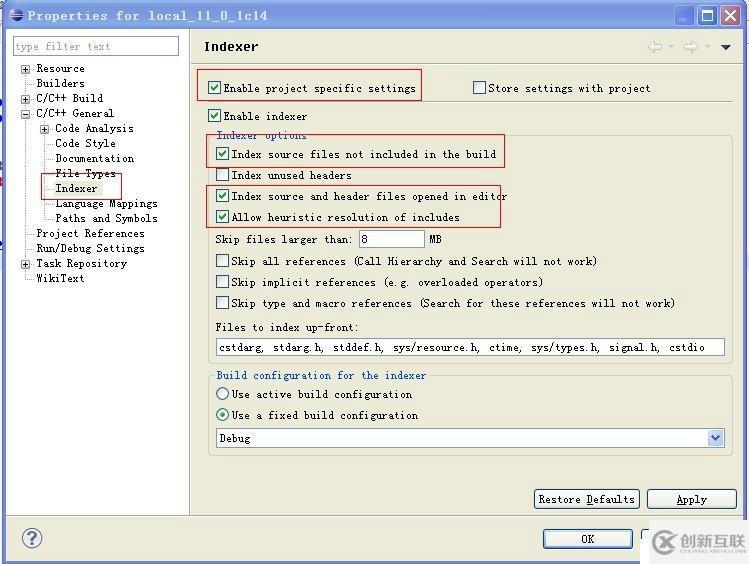Check Store settings with project
The height and width of the screenshot is (564, 749).
[479, 87]
